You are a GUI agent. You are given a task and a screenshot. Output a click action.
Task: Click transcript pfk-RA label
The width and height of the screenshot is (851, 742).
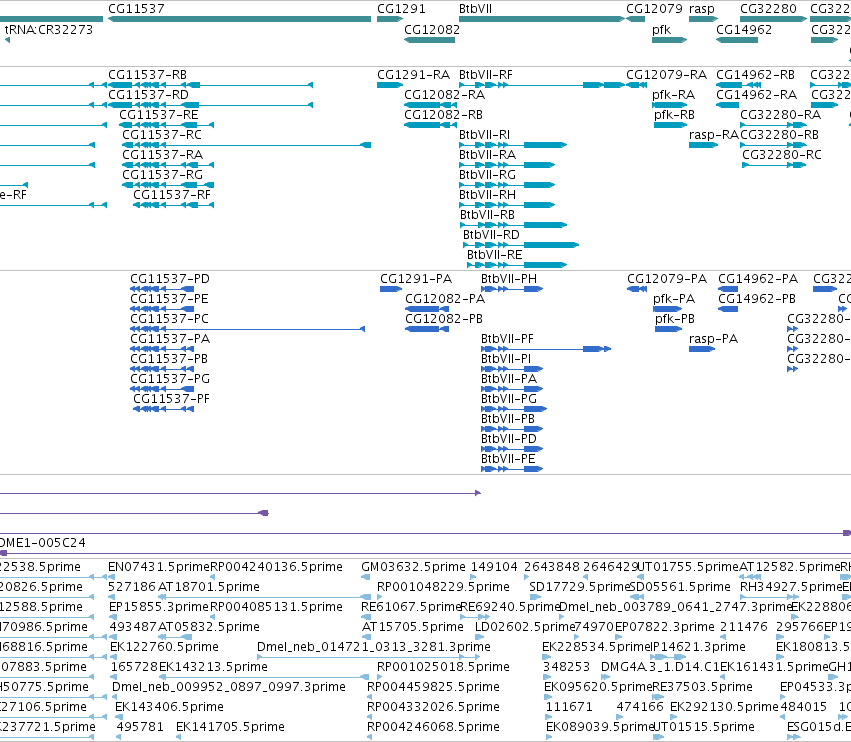click(x=674, y=95)
